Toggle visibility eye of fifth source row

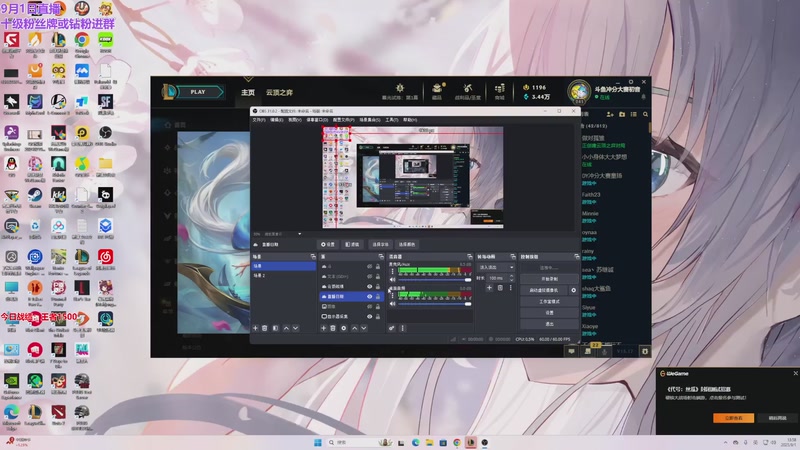tap(369, 307)
